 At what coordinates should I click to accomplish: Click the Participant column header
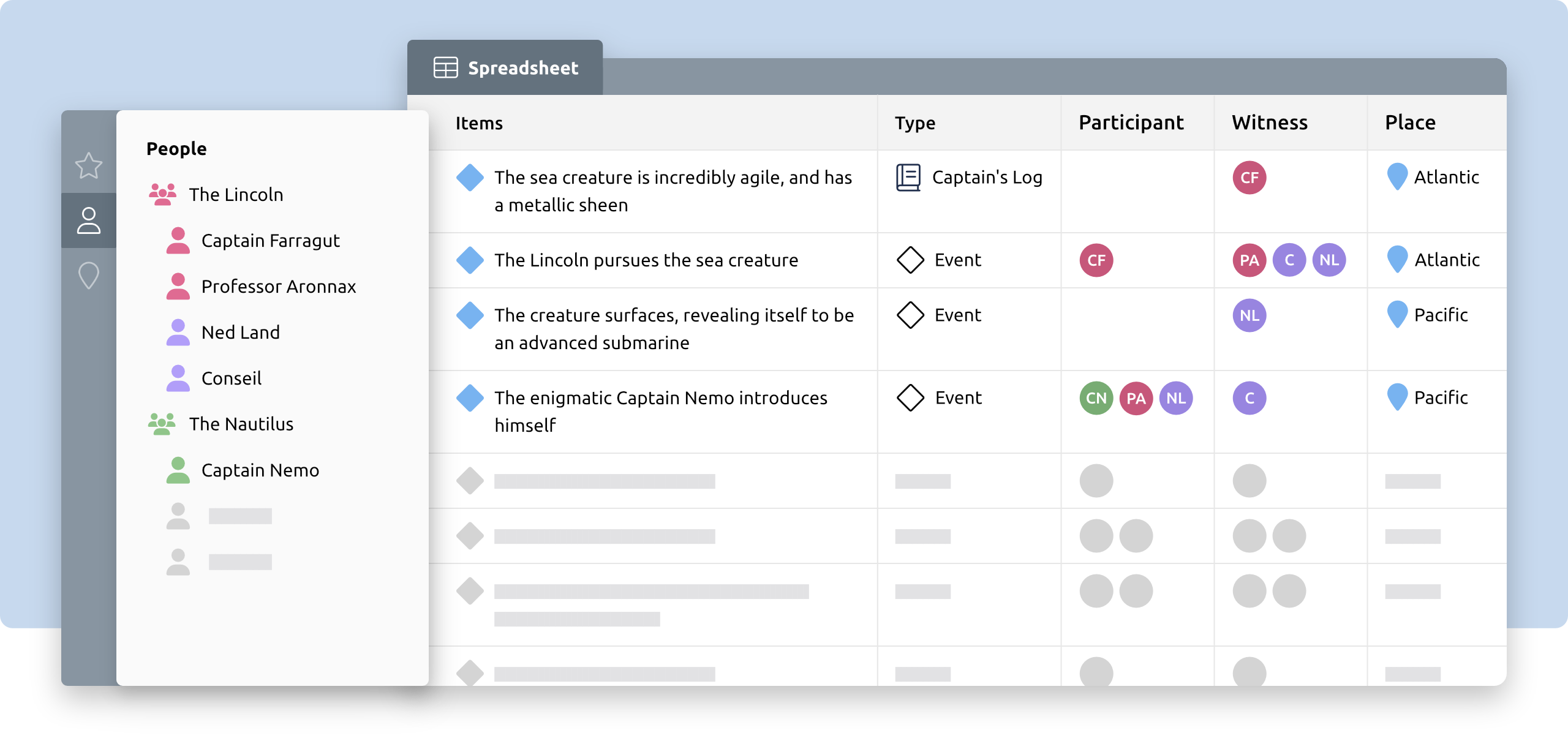1131,122
